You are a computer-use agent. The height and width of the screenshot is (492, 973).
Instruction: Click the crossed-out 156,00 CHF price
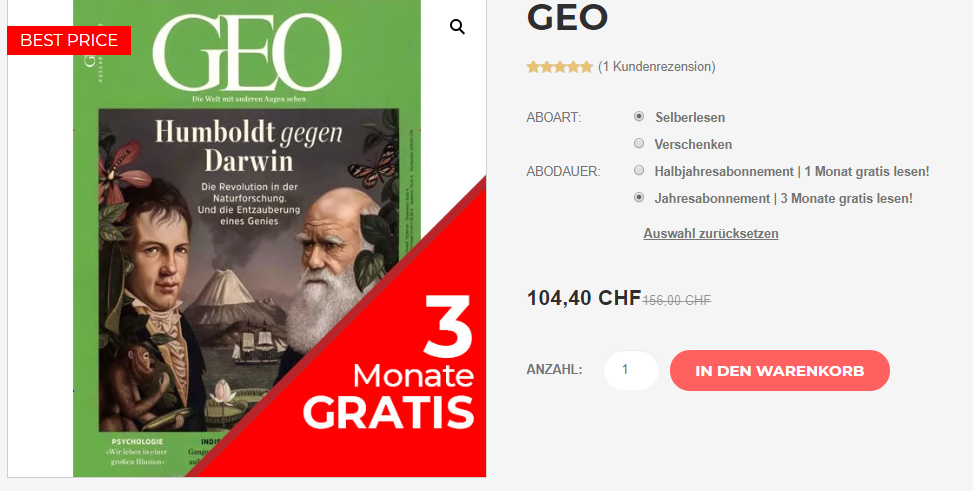(676, 300)
